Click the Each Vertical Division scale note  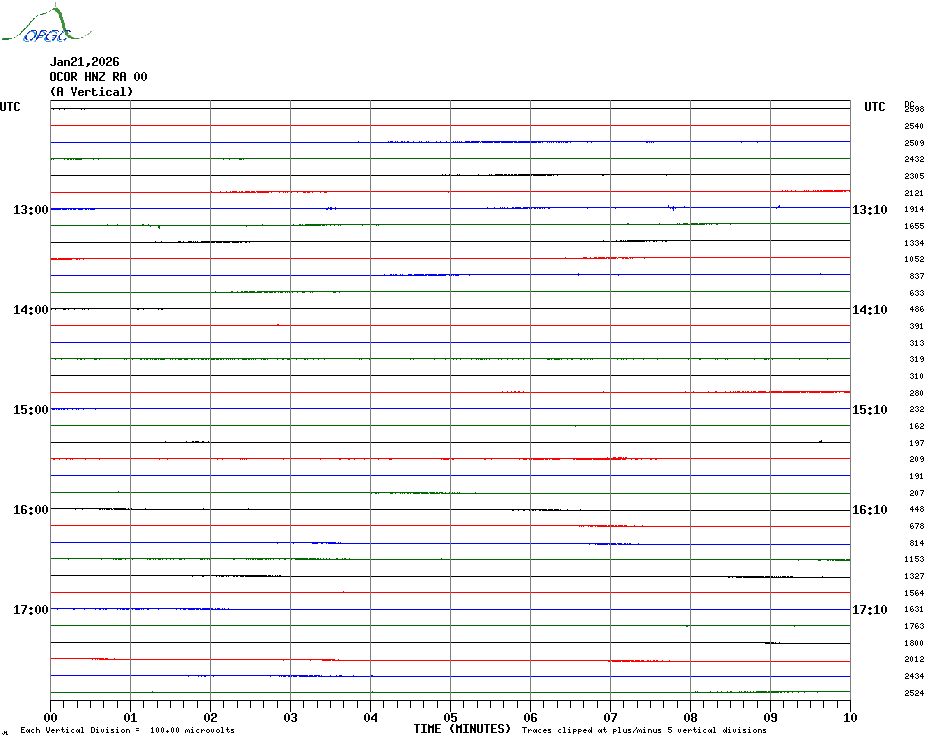[128, 730]
